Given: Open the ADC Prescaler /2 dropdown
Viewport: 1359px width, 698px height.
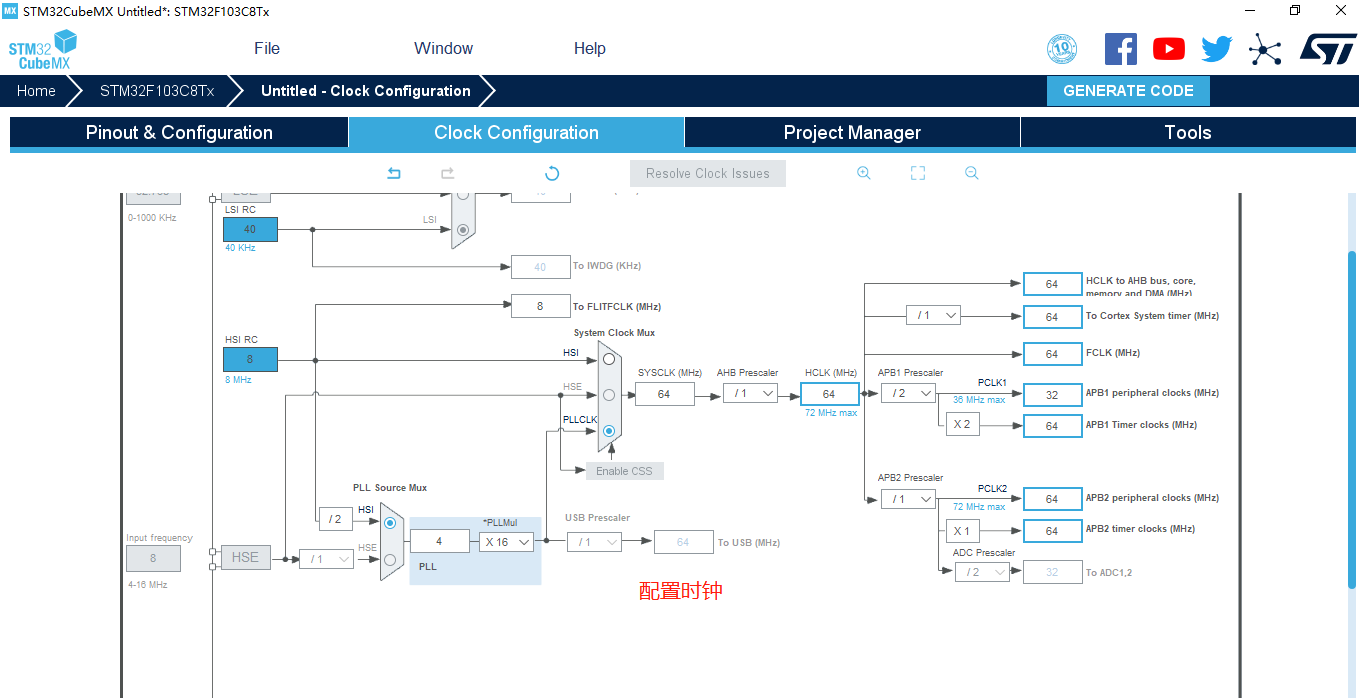Looking at the screenshot, I should pos(982,572).
